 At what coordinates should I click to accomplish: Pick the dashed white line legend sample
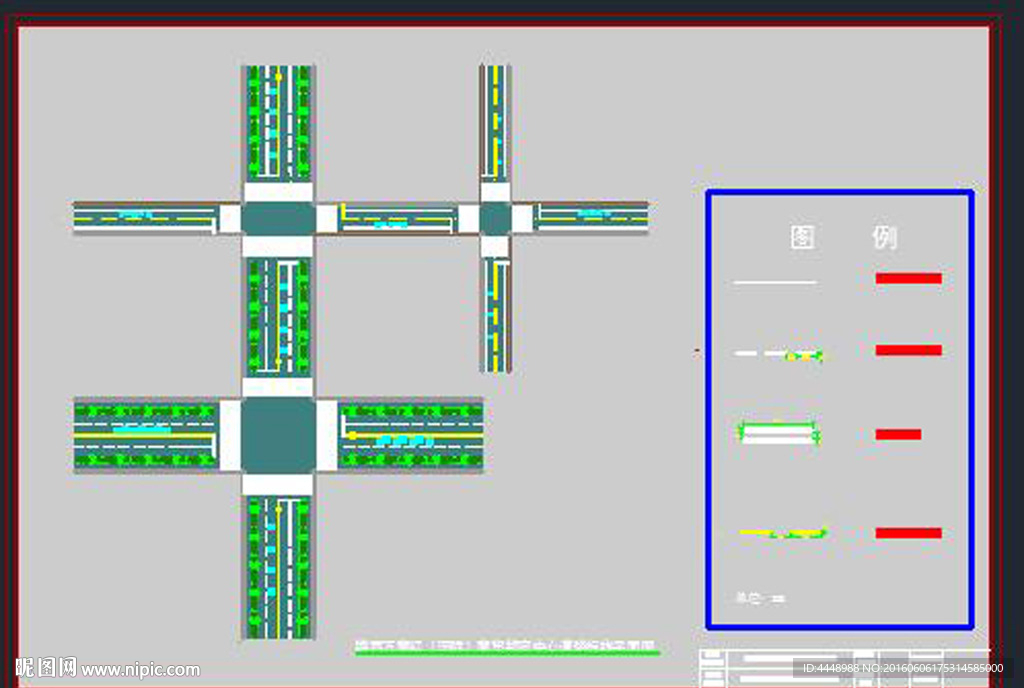(778, 354)
